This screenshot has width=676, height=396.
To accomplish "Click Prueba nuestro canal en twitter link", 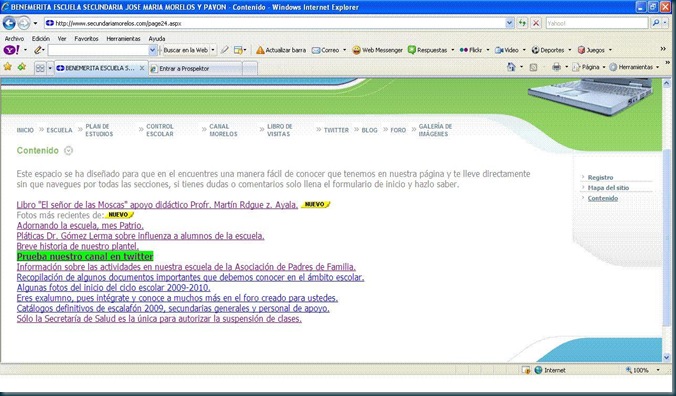I will click(85, 256).
